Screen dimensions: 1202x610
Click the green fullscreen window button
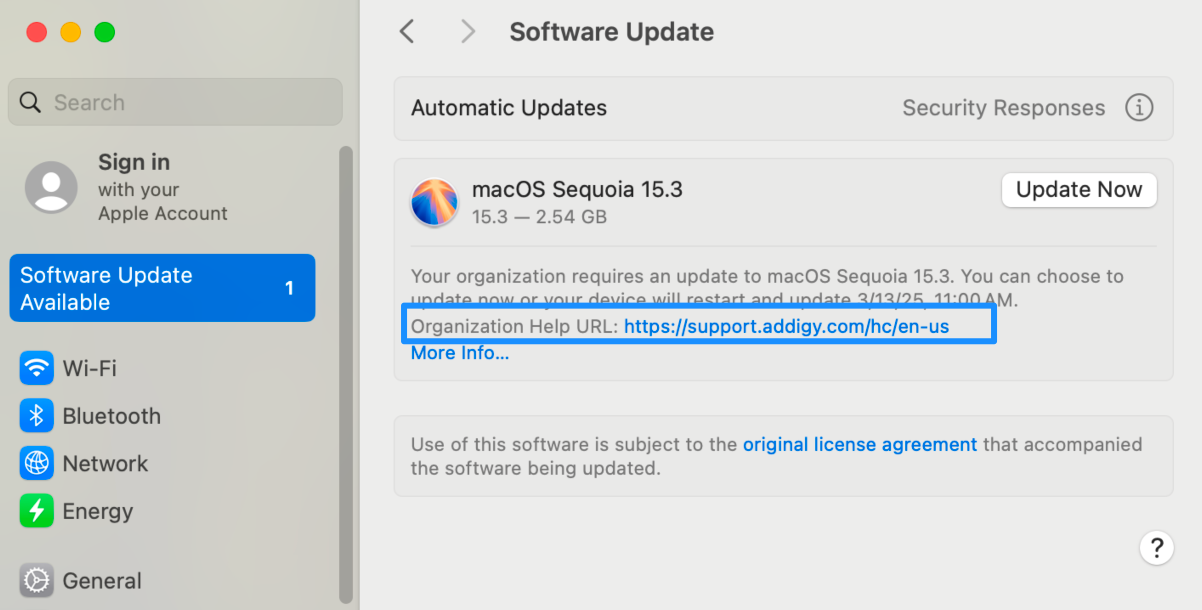104,32
